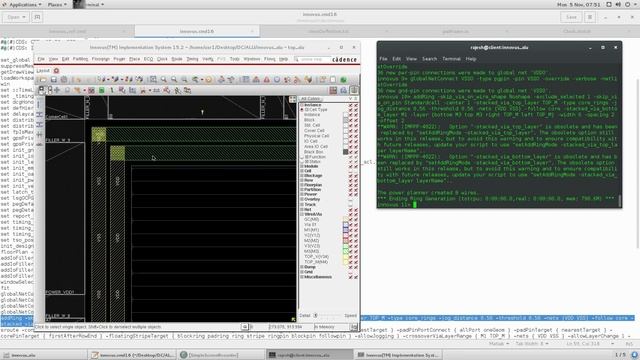Click the zoom out magnifier icon
This screenshot has width=640, height=360.
click(x=174, y=79)
